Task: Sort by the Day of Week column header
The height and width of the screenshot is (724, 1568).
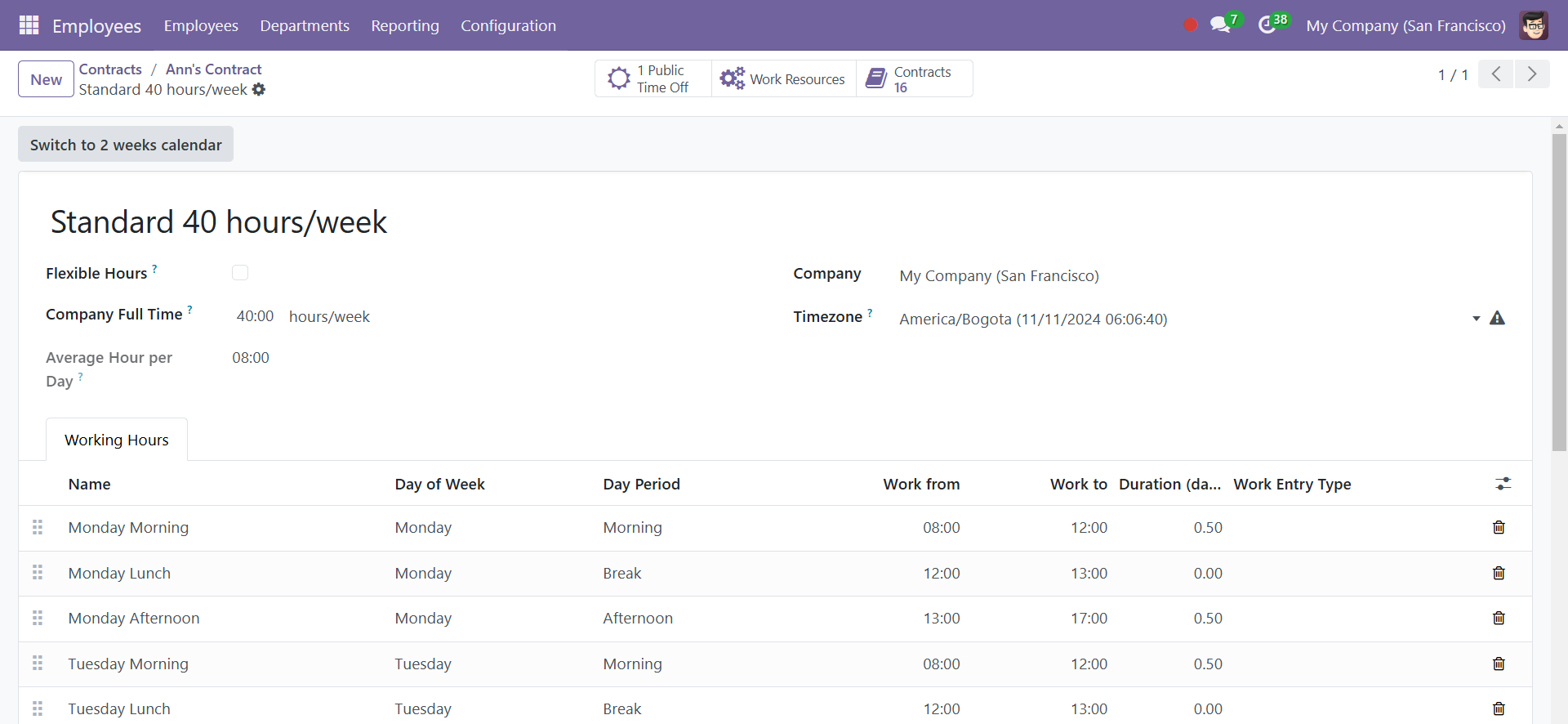Action: (439, 484)
